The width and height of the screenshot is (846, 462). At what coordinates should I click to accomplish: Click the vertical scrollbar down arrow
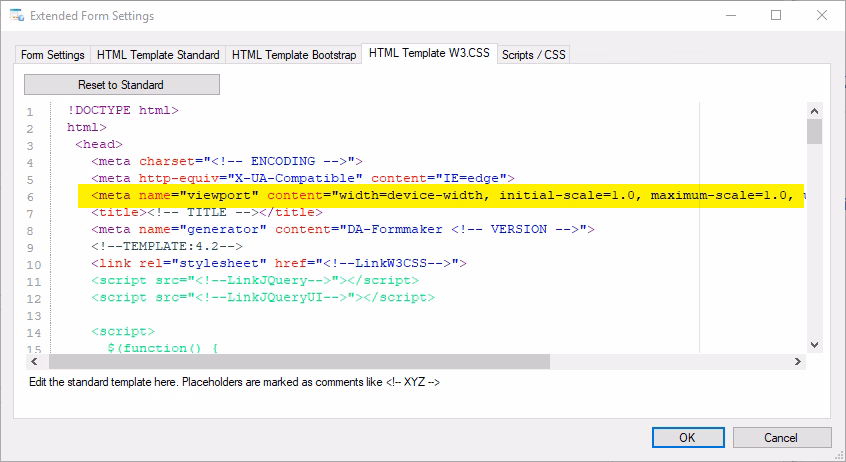814,343
